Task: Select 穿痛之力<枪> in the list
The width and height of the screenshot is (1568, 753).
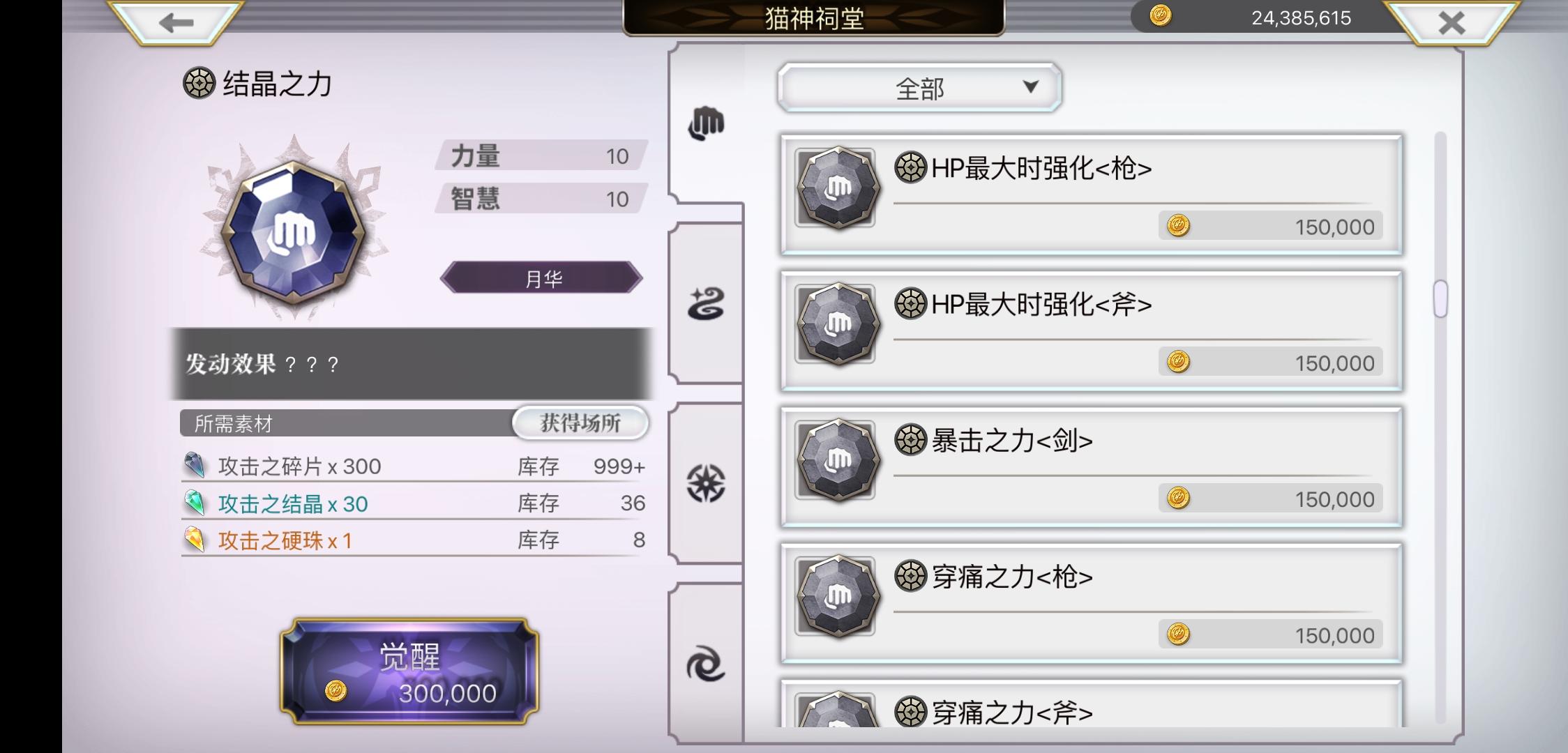Action: 1091,604
